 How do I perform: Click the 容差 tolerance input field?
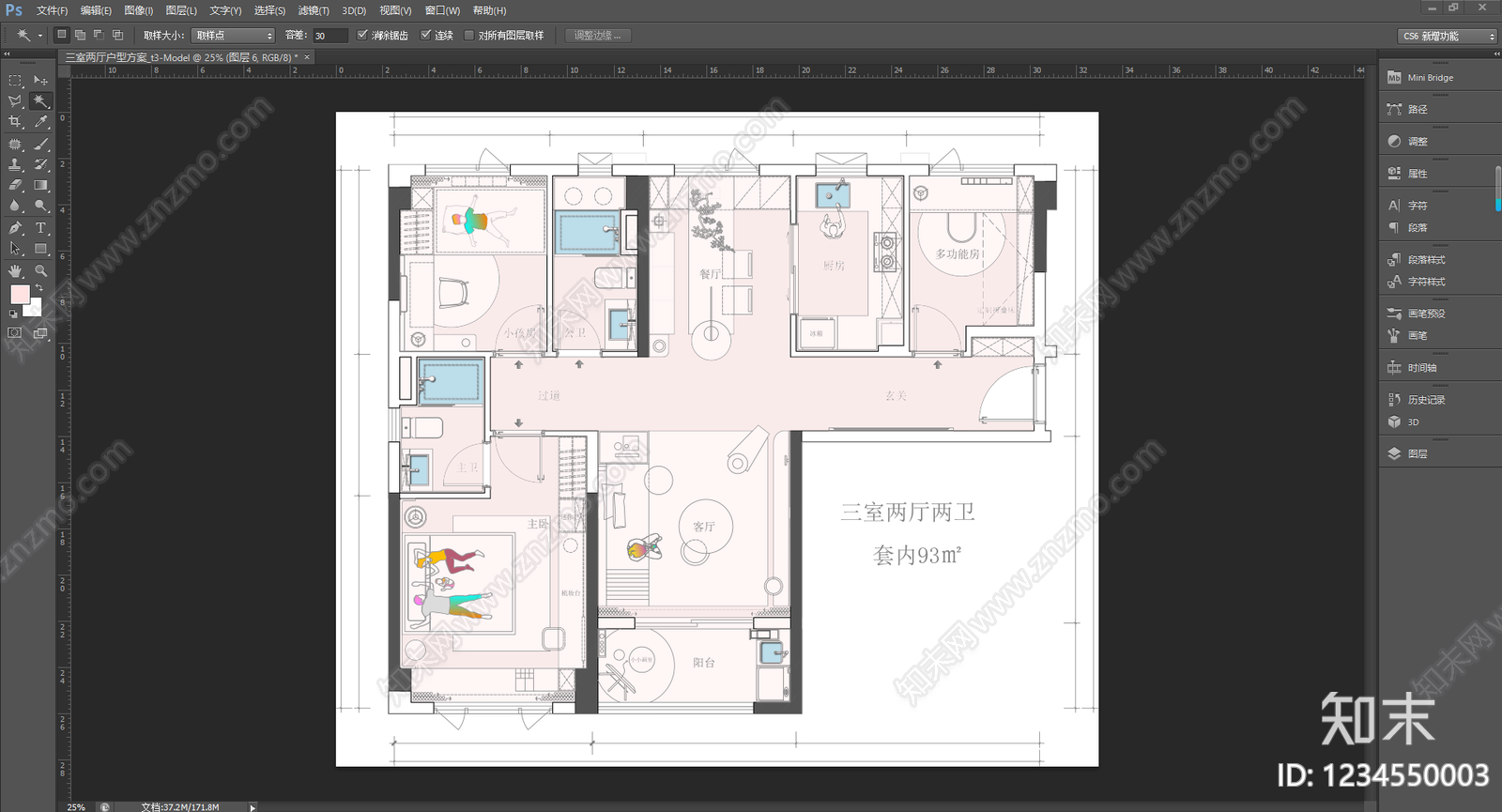[330, 36]
